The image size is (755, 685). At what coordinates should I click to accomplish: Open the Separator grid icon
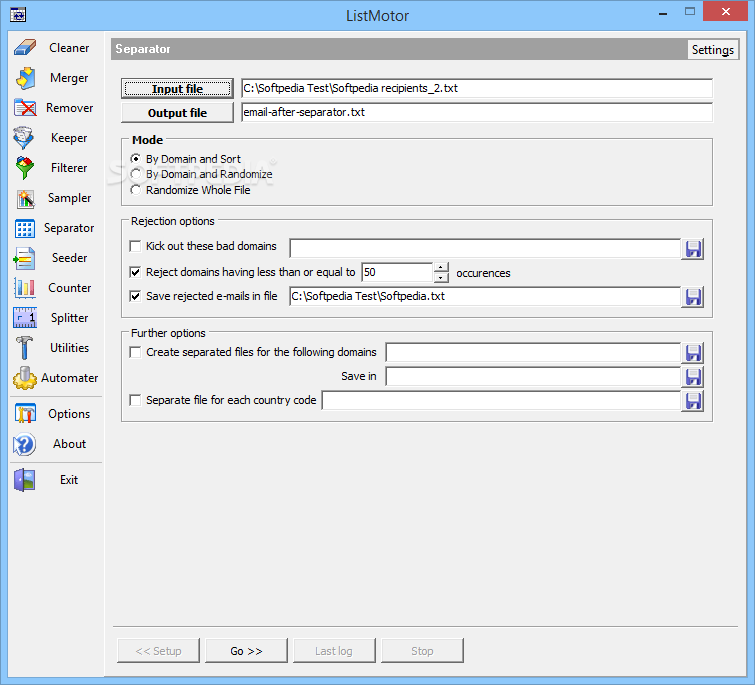coord(25,228)
